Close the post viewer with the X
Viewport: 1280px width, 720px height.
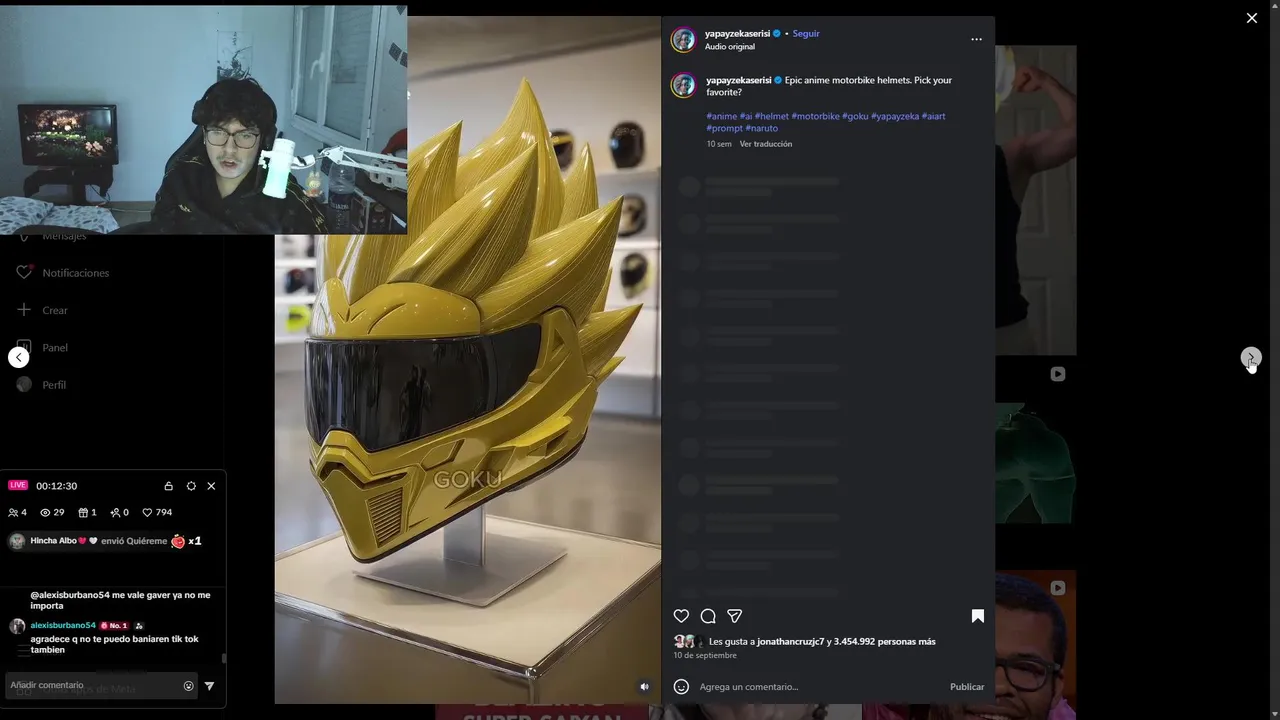click(1252, 18)
